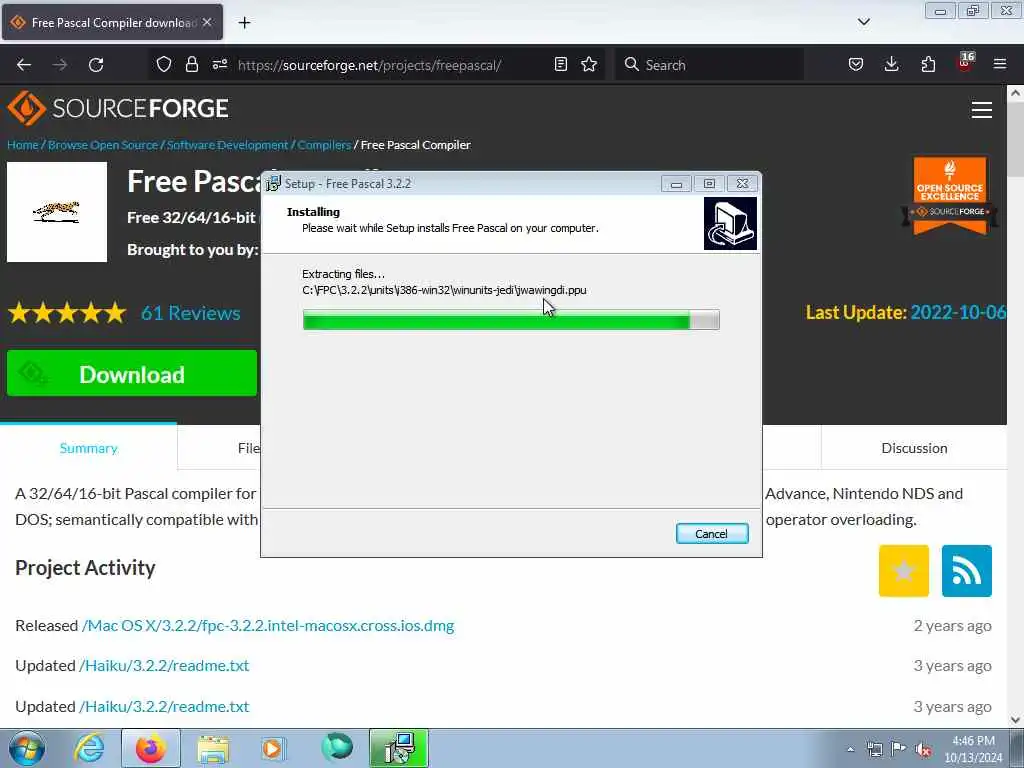Cancel the Free Pascal installation

pyautogui.click(x=712, y=534)
